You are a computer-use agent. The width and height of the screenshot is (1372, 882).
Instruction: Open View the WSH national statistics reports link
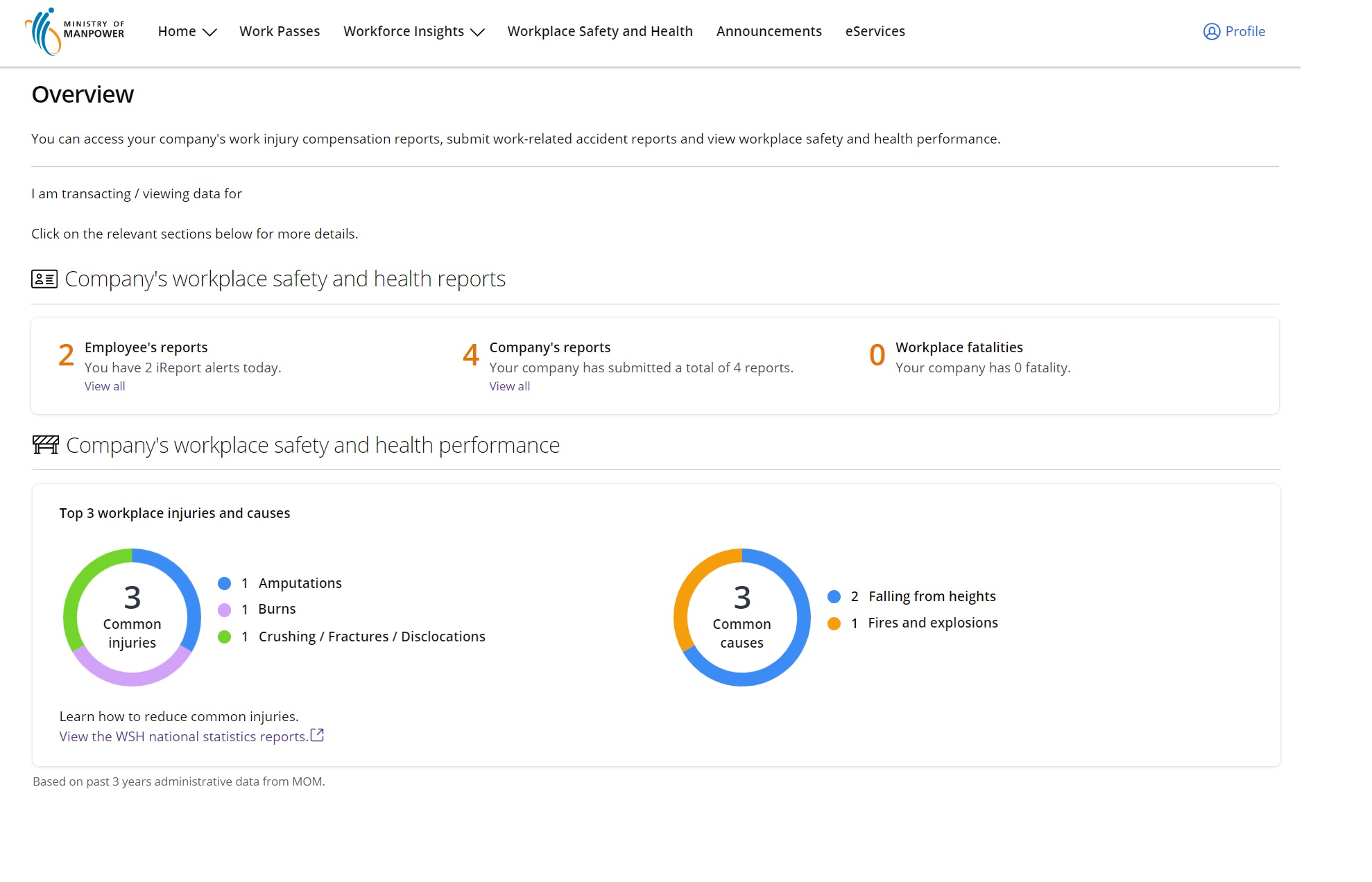(184, 736)
